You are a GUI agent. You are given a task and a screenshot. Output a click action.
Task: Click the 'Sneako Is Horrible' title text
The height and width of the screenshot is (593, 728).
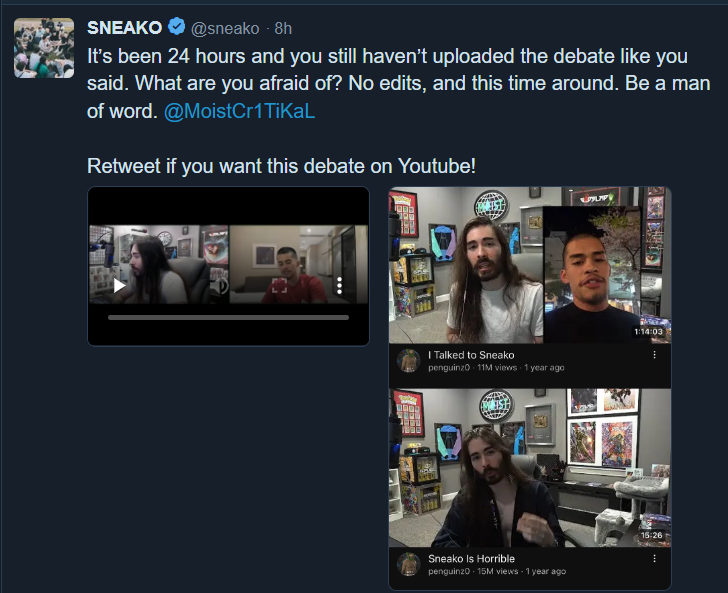point(471,559)
